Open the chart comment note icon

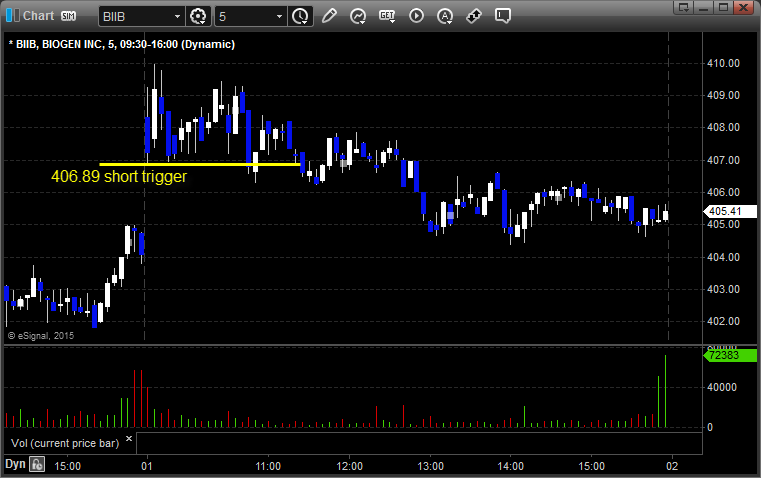[x=502, y=16]
